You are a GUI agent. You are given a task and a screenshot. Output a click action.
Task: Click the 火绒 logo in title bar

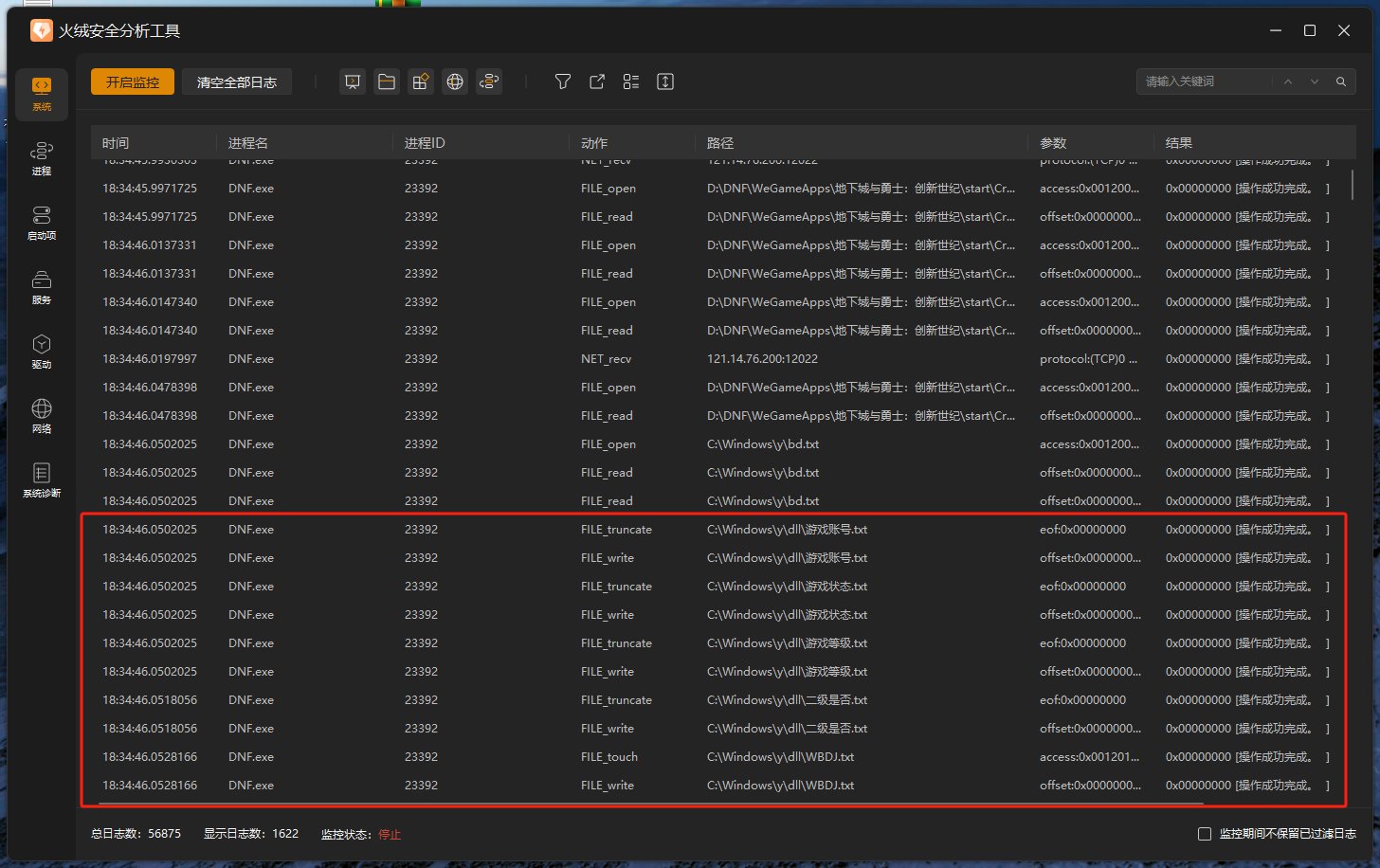[x=41, y=30]
